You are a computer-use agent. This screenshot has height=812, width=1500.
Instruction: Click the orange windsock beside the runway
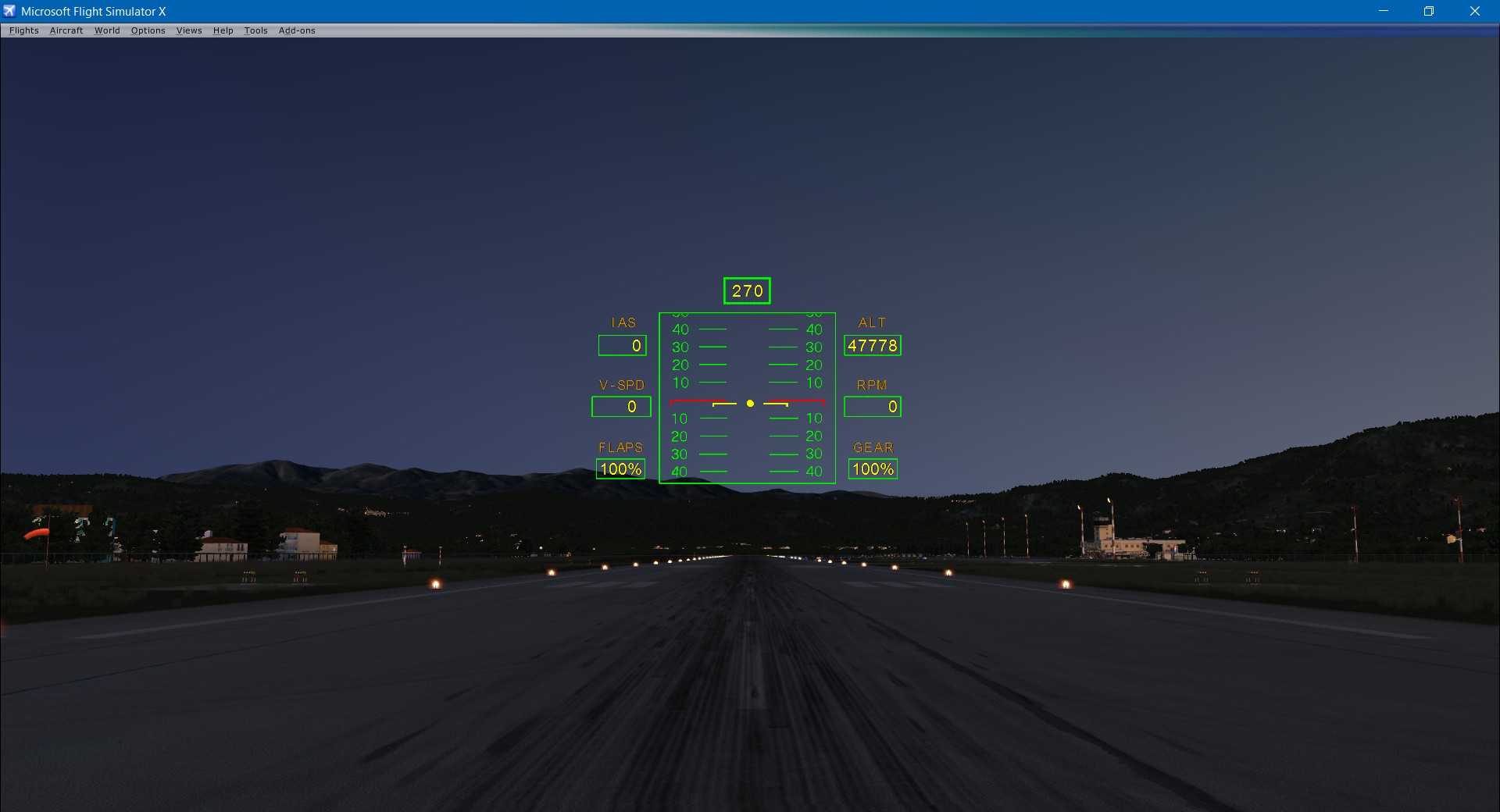coord(36,534)
